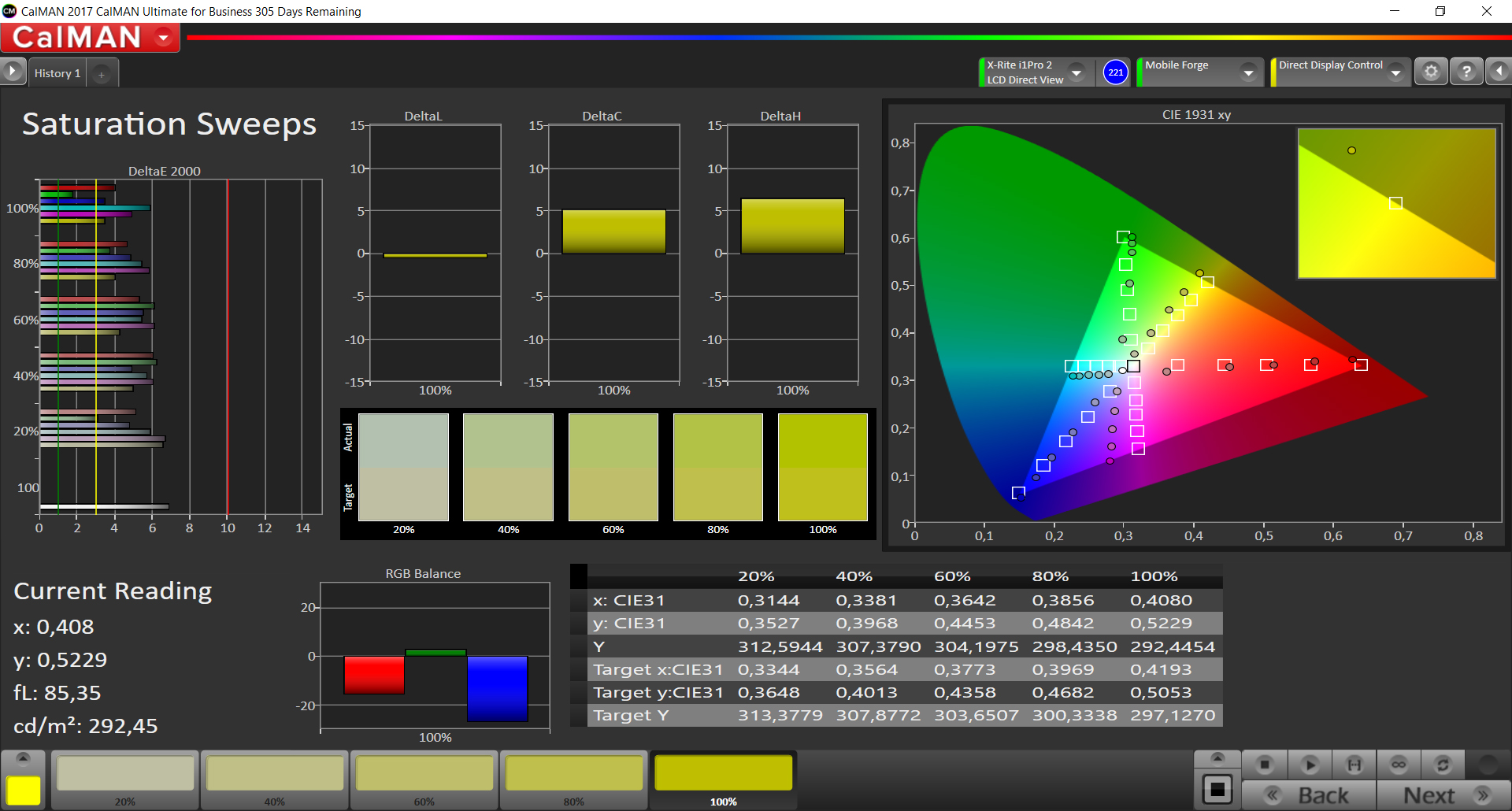Viewport: 1512px width, 811px height.
Task: Click the Next button
Action: pos(1443,795)
